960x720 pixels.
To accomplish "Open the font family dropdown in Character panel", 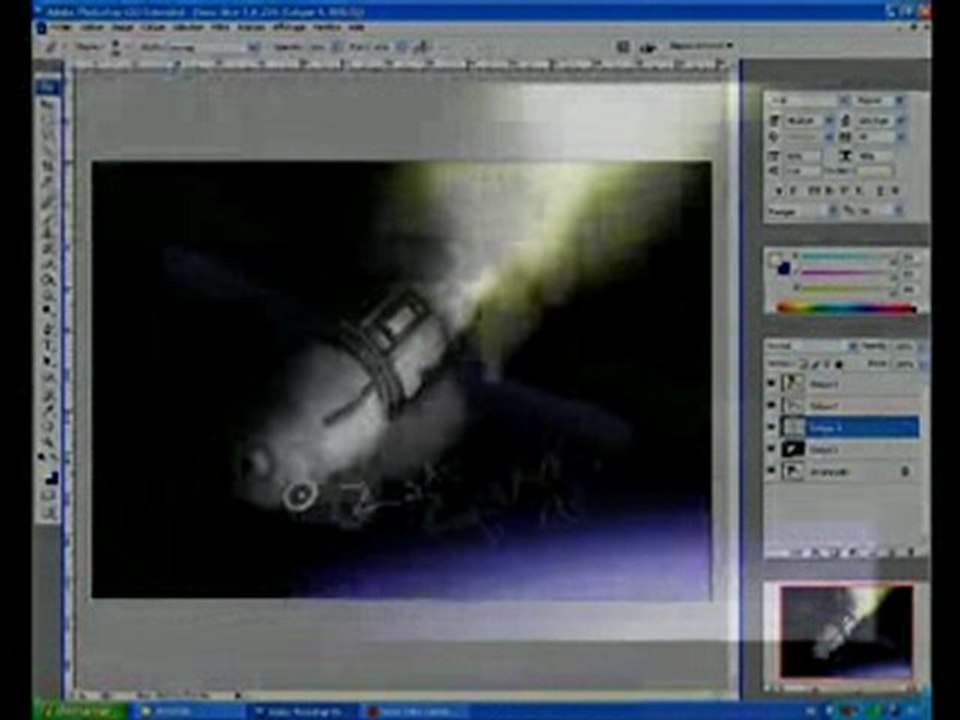I will (844, 100).
